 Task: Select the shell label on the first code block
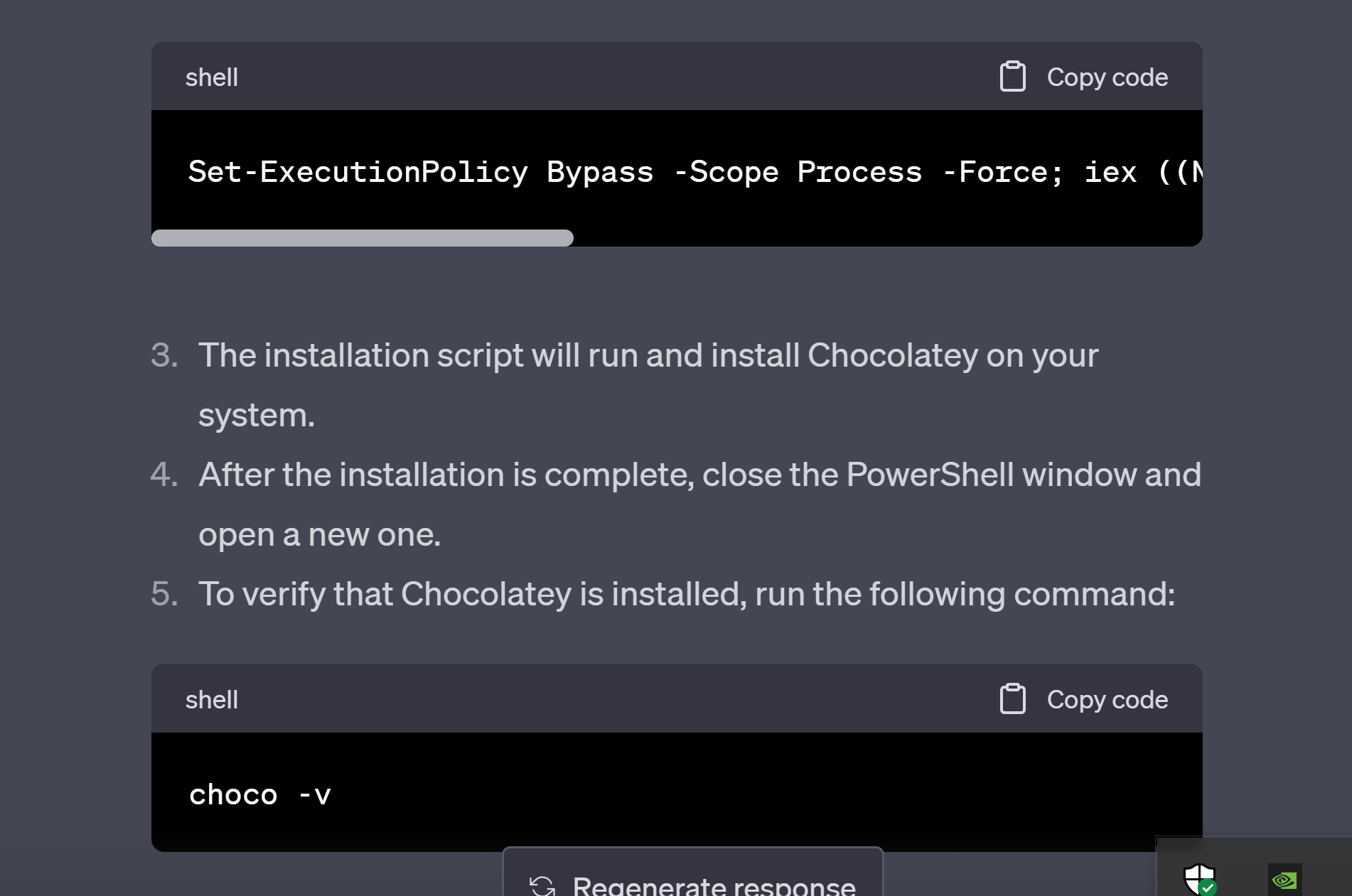[x=211, y=76]
